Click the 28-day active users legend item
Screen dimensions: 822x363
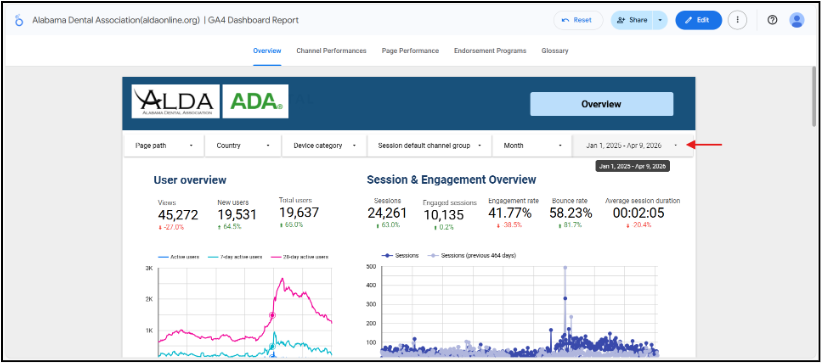pyautogui.click(x=300, y=257)
